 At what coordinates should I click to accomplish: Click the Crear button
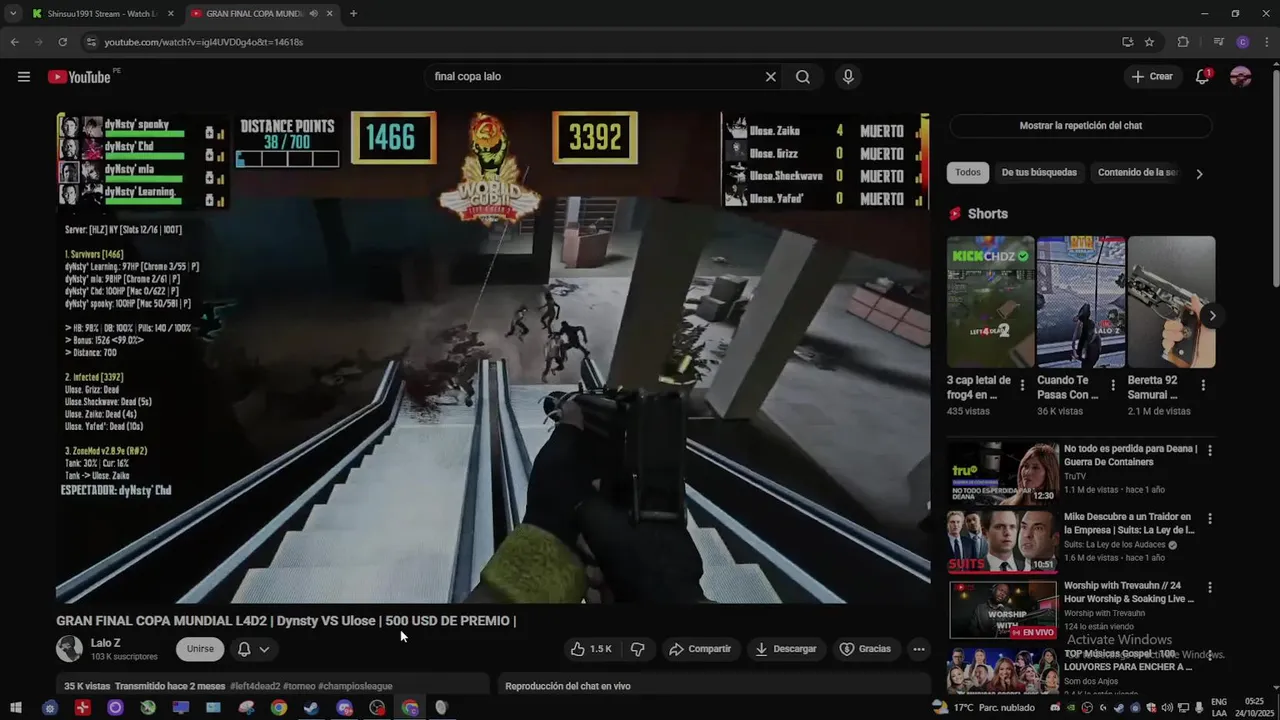tap(1151, 77)
